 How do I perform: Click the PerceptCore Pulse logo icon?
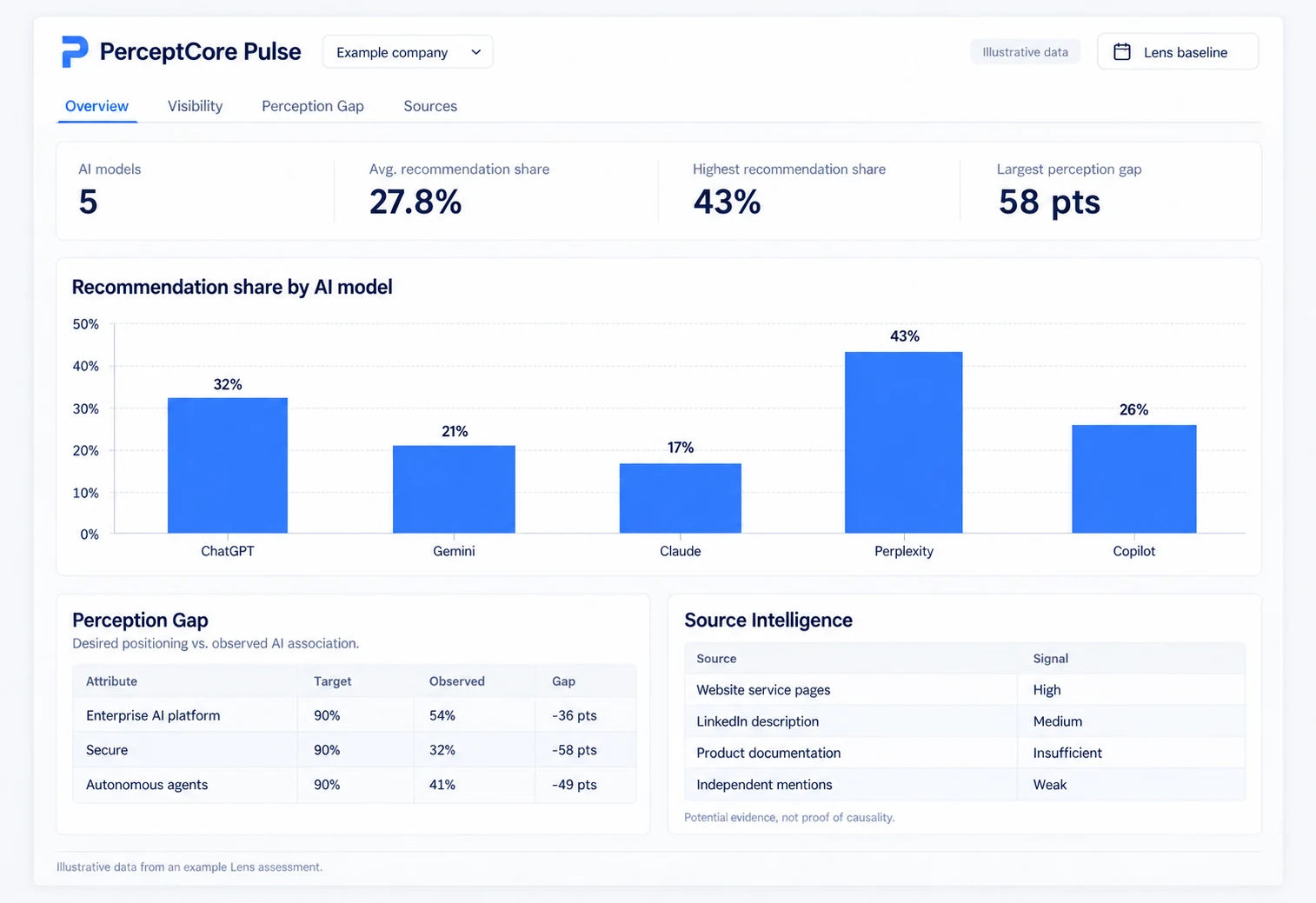point(75,51)
